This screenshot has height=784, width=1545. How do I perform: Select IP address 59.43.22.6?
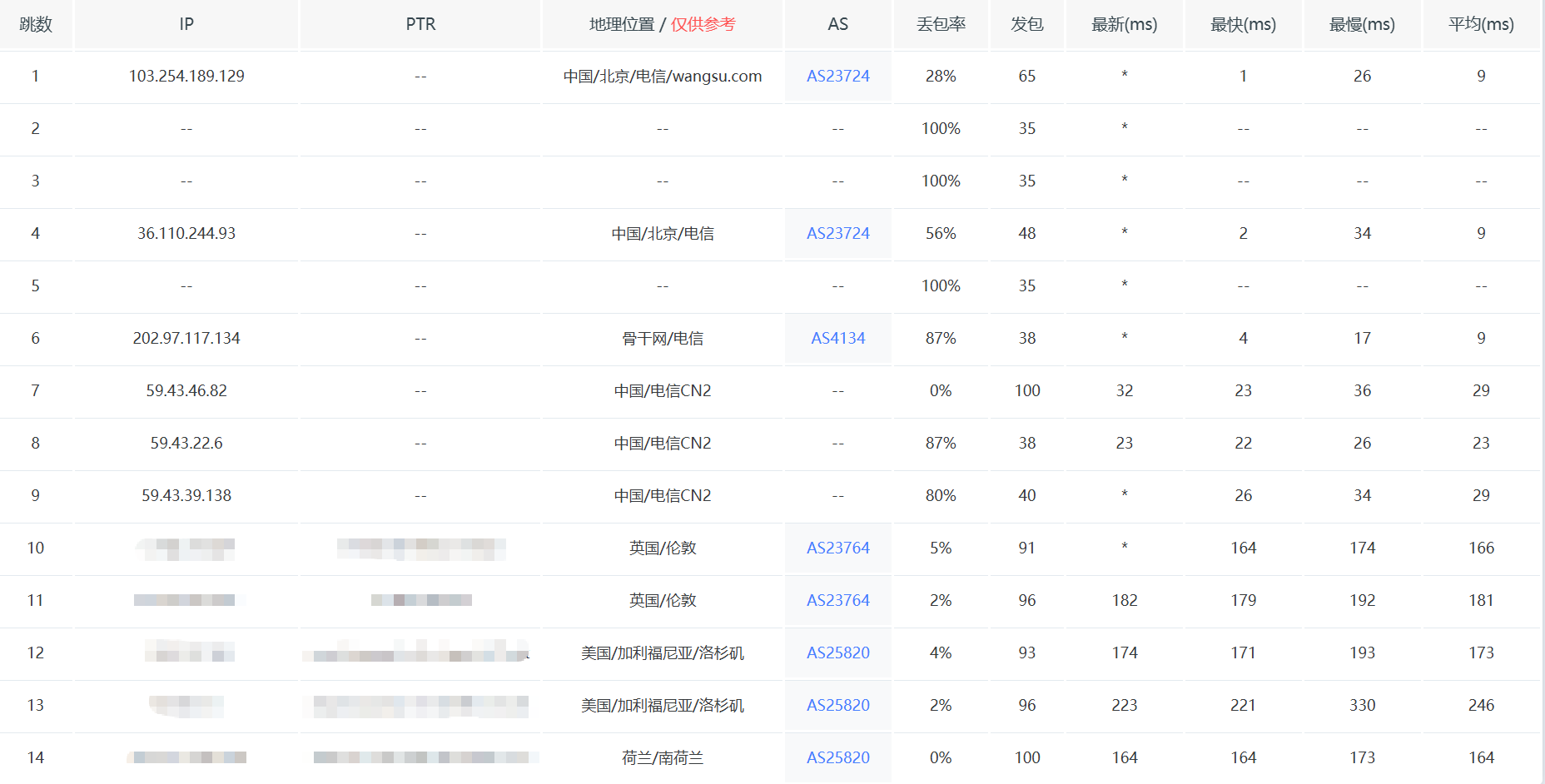(186, 443)
